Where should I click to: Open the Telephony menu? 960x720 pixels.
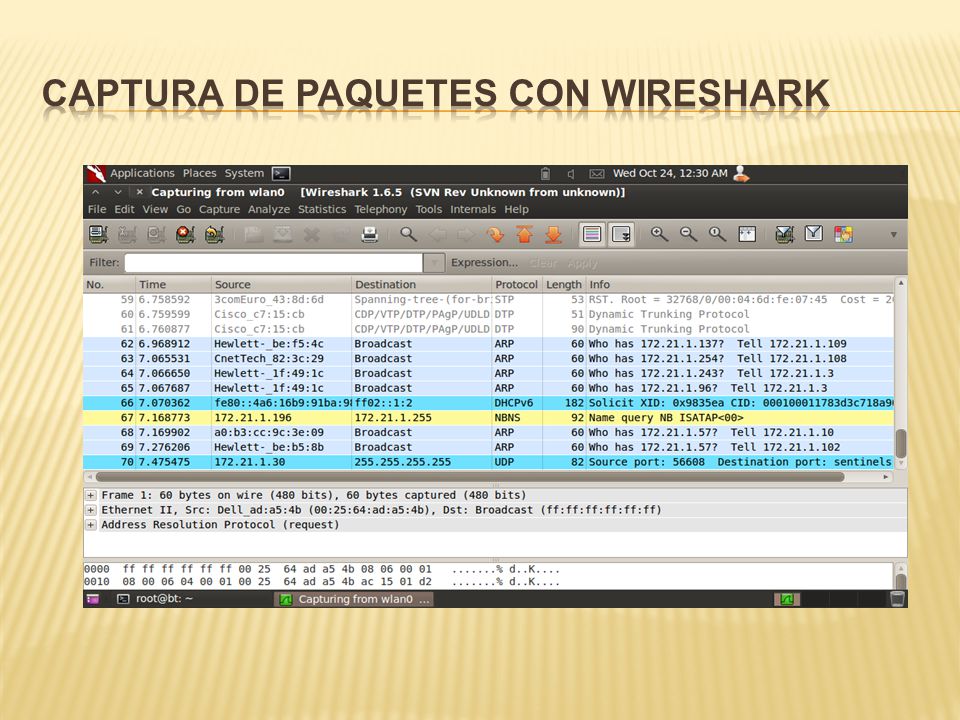point(381,209)
